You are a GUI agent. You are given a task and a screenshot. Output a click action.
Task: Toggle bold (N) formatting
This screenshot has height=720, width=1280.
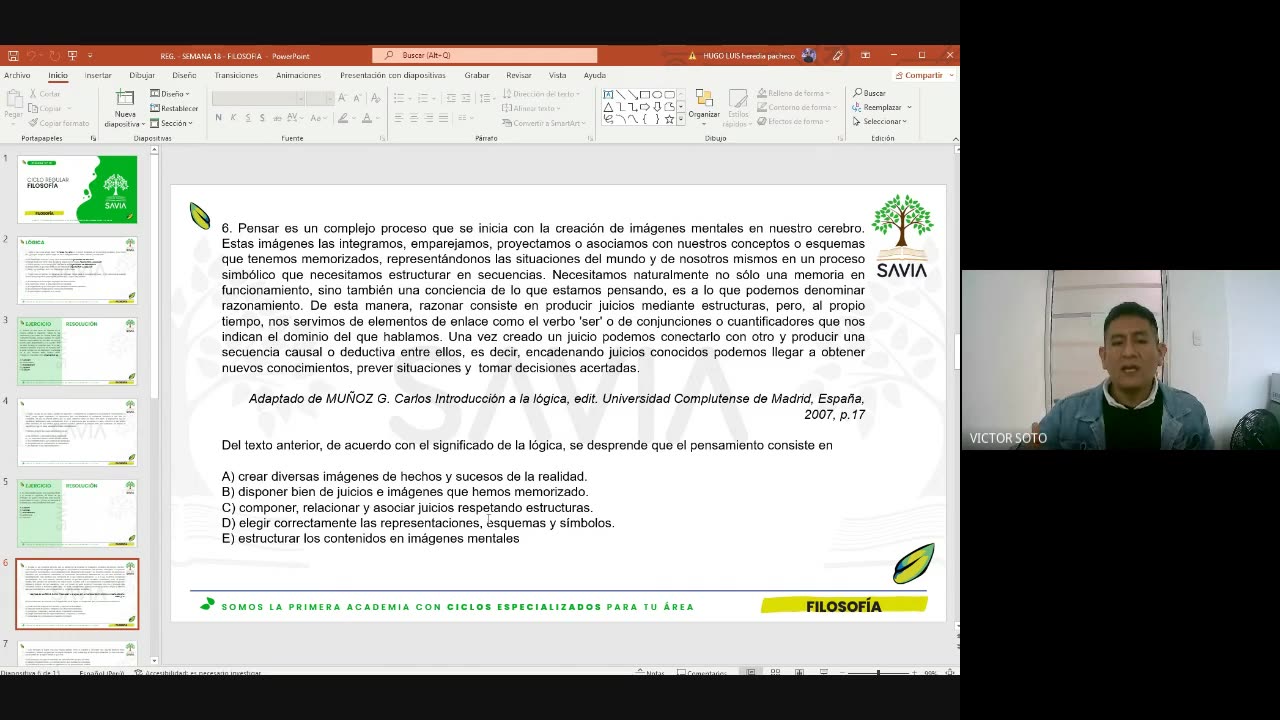point(218,118)
